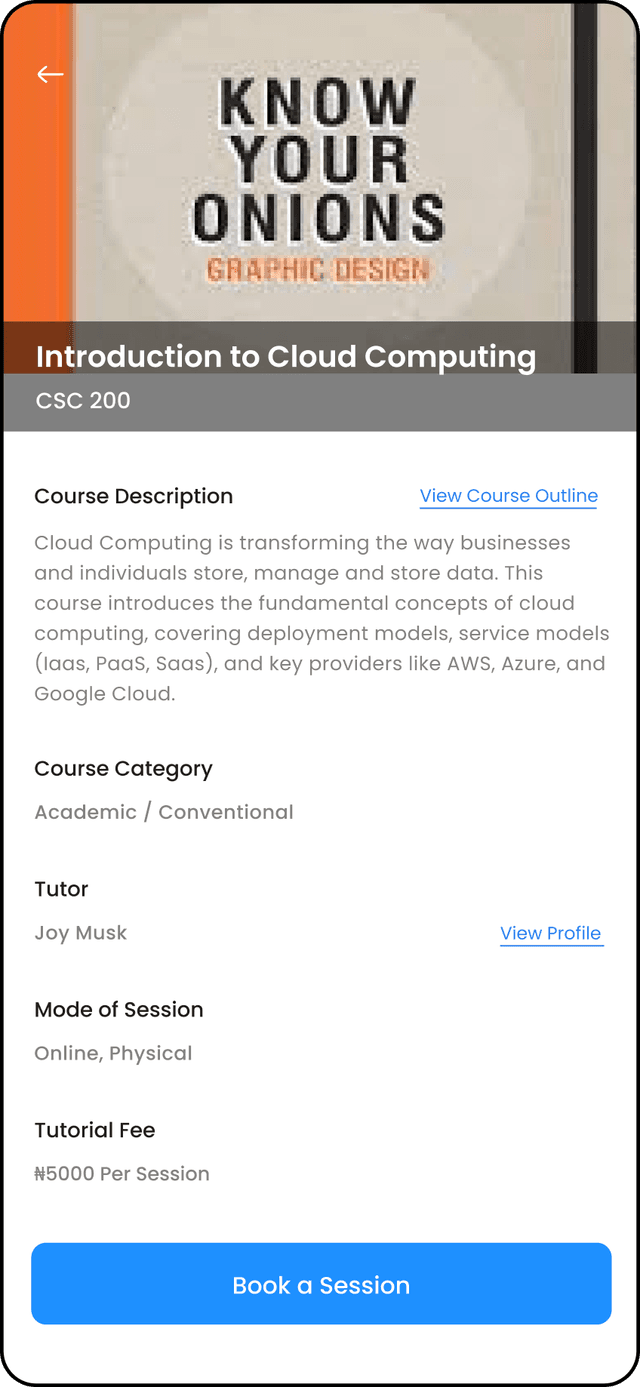Tap the back arrow icon
This screenshot has height=1387, width=640.
tap(50, 74)
